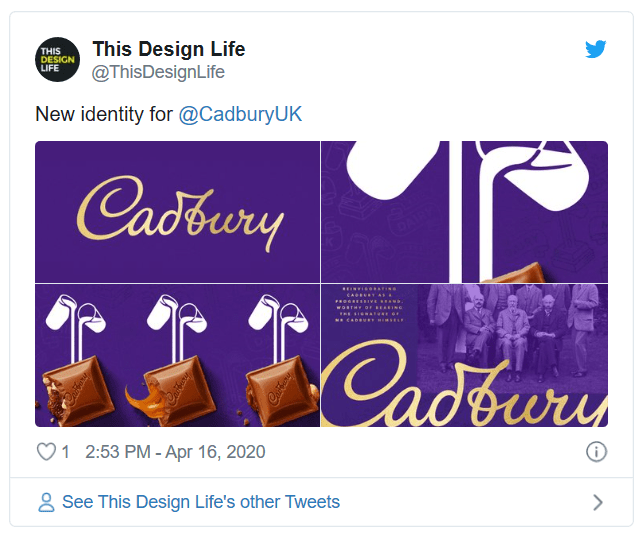This screenshot has height=536, width=640.
Task: Click the person icon beside other Tweets
Action: tap(46, 502)
